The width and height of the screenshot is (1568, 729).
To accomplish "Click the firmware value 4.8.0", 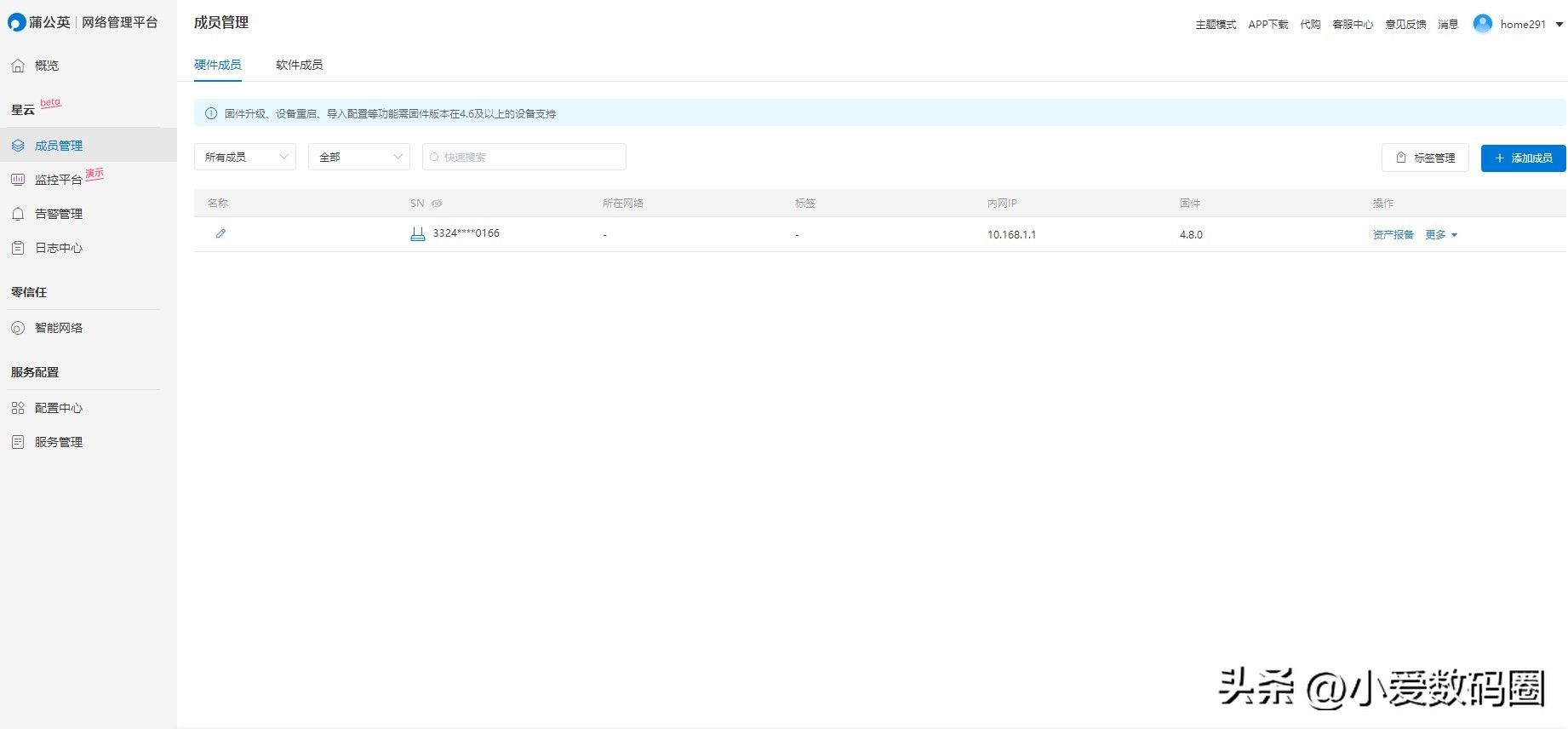I will pyautogui.click(x=1191, y=235).
